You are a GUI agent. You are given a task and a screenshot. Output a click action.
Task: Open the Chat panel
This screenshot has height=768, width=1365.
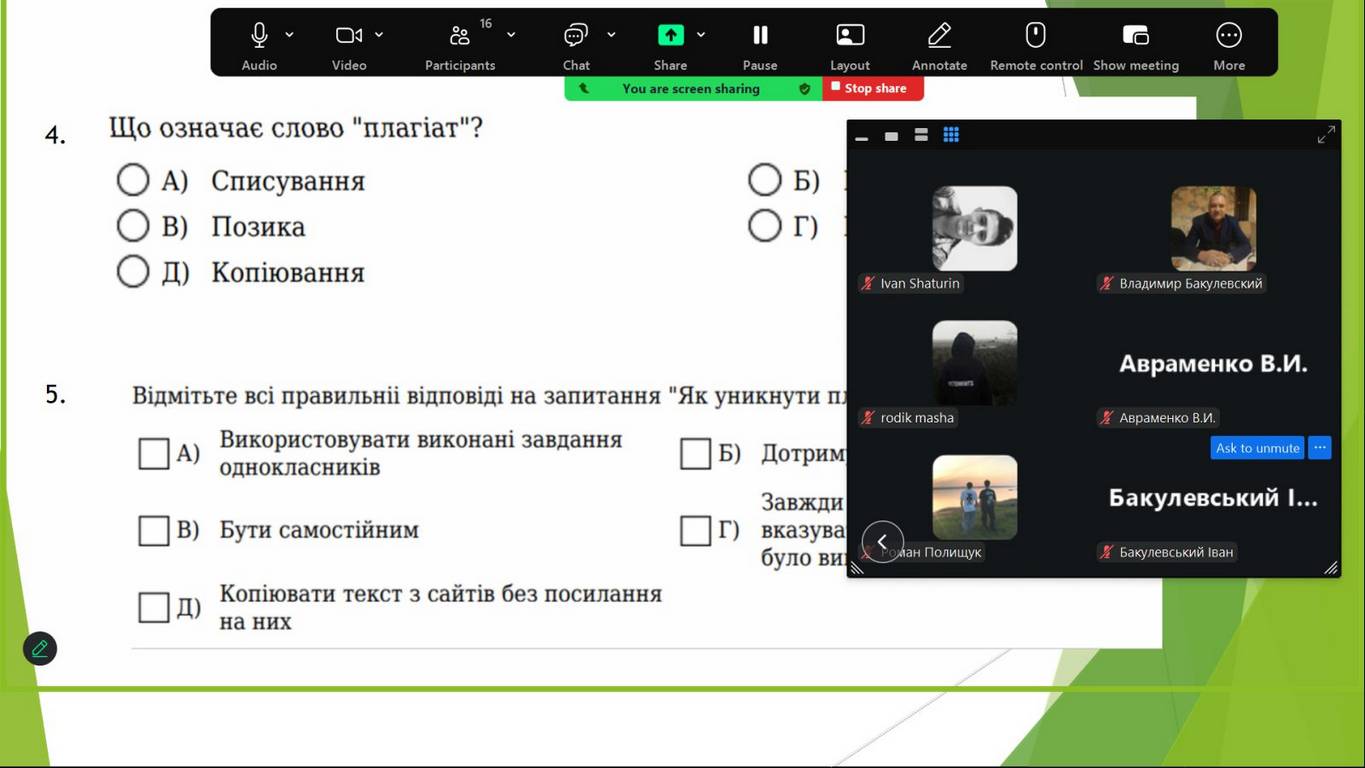576,36
